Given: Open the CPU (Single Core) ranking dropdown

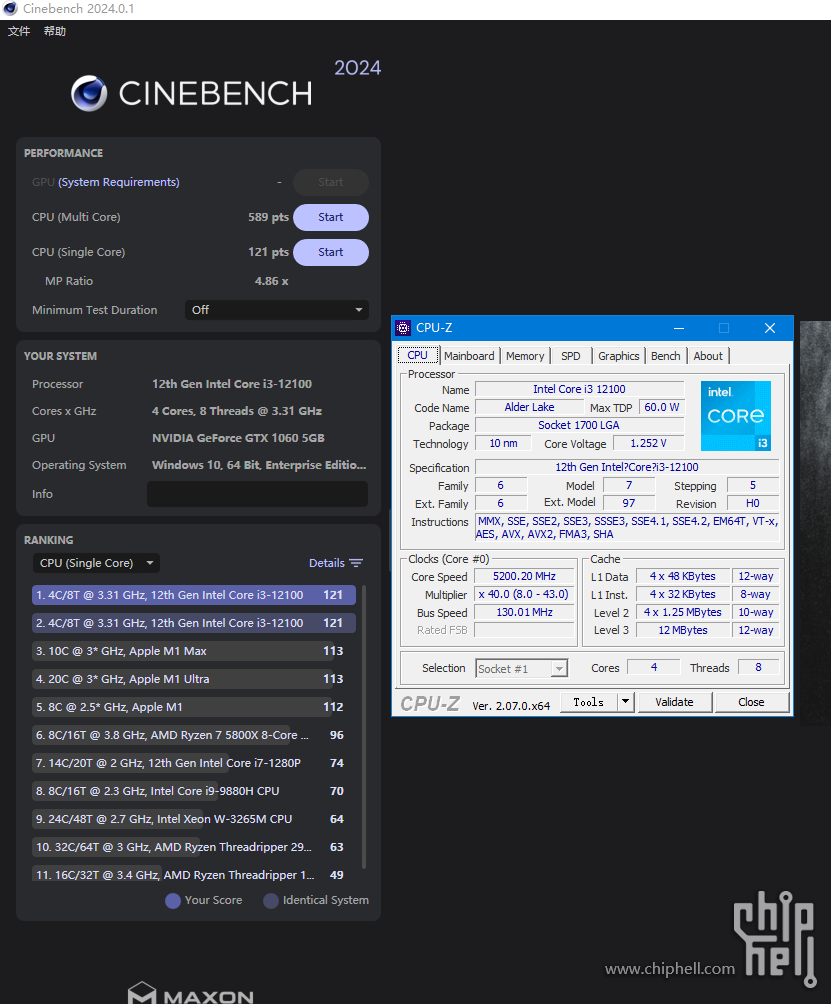Looking at the screenshot, I should (x=96, y=563).
